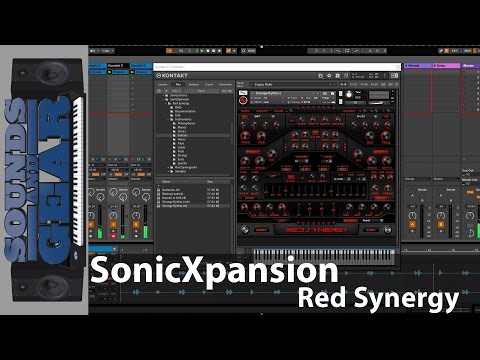480x360 pixels.
Task: Select the highlighted StrangeRythm.nki file row
Action: point(193,206)
